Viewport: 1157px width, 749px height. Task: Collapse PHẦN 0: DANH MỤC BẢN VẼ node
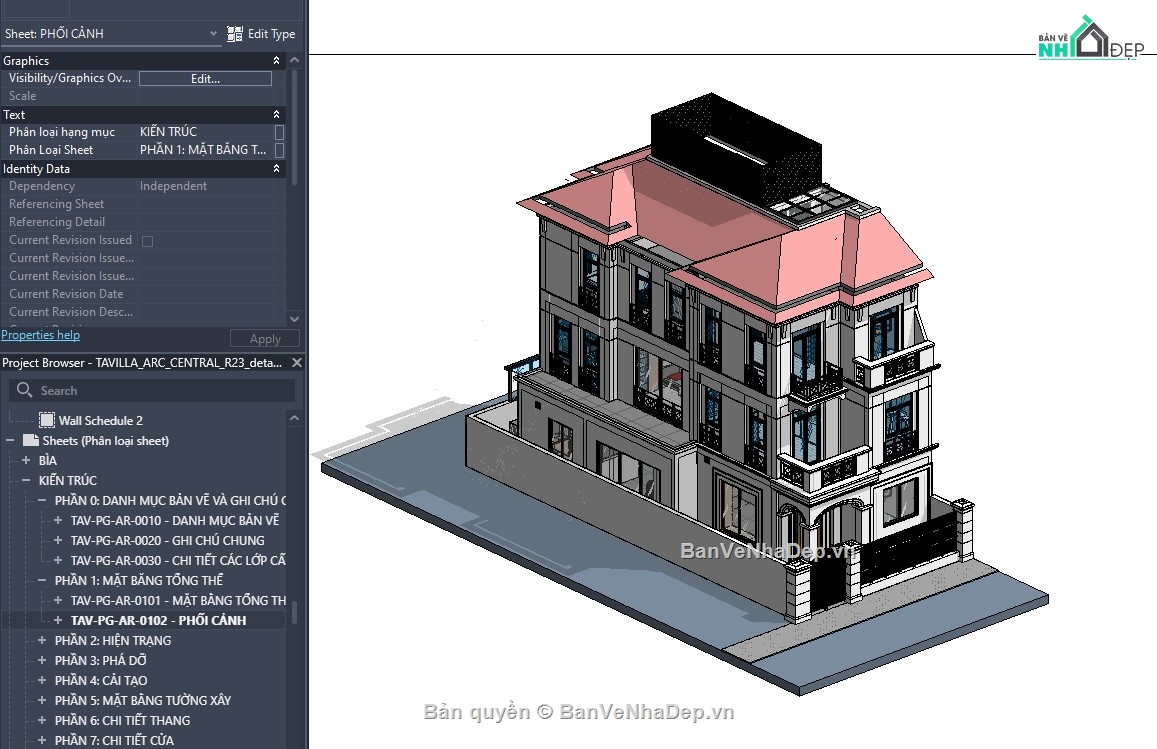pyautogui.click(x=42, y=500)
